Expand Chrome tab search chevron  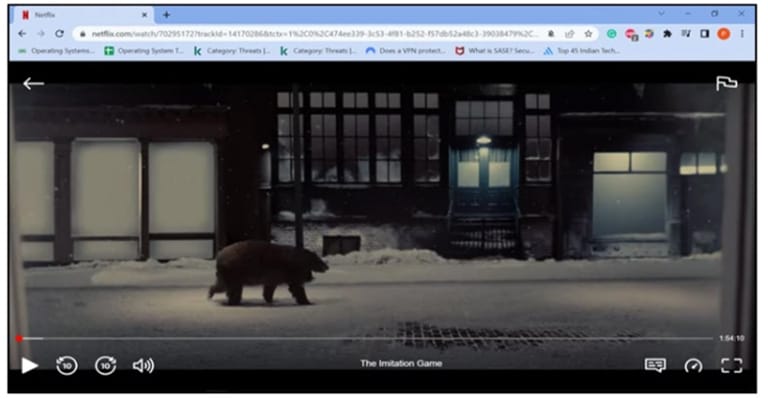[662, 14]
